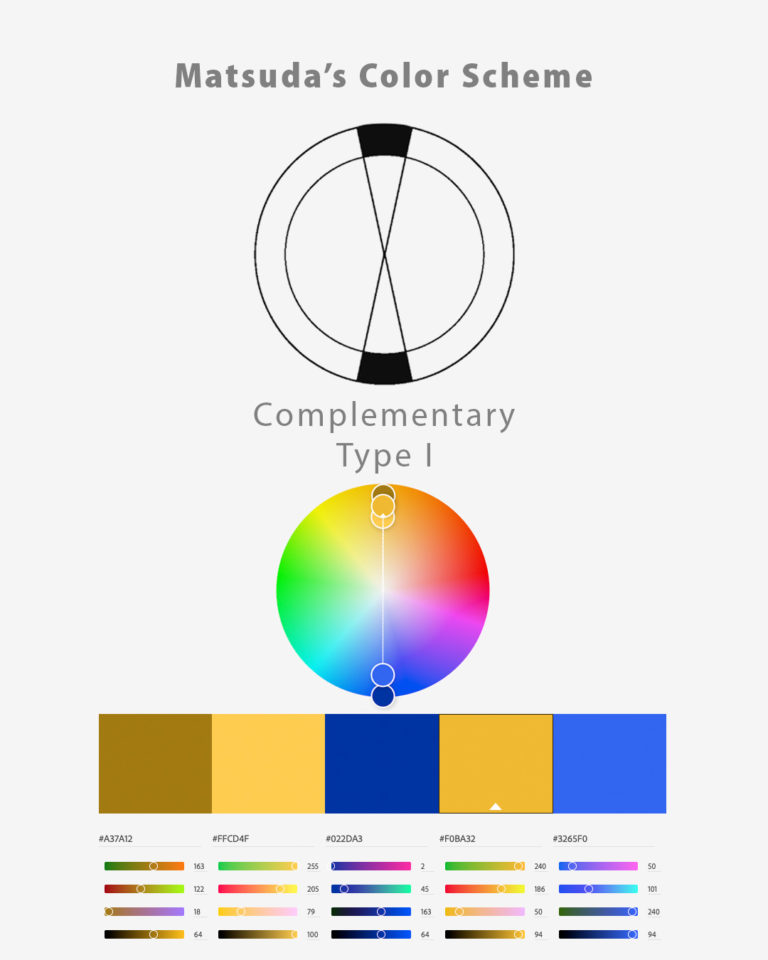768x960 pixels.
Task: Click the value 255 under #FFCD4F
Action: click(x=313, y=866)
